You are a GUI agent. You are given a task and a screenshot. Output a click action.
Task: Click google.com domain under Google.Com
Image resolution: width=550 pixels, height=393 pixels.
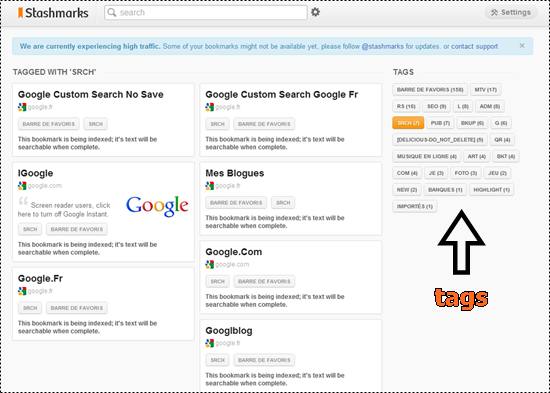[233, 264]
